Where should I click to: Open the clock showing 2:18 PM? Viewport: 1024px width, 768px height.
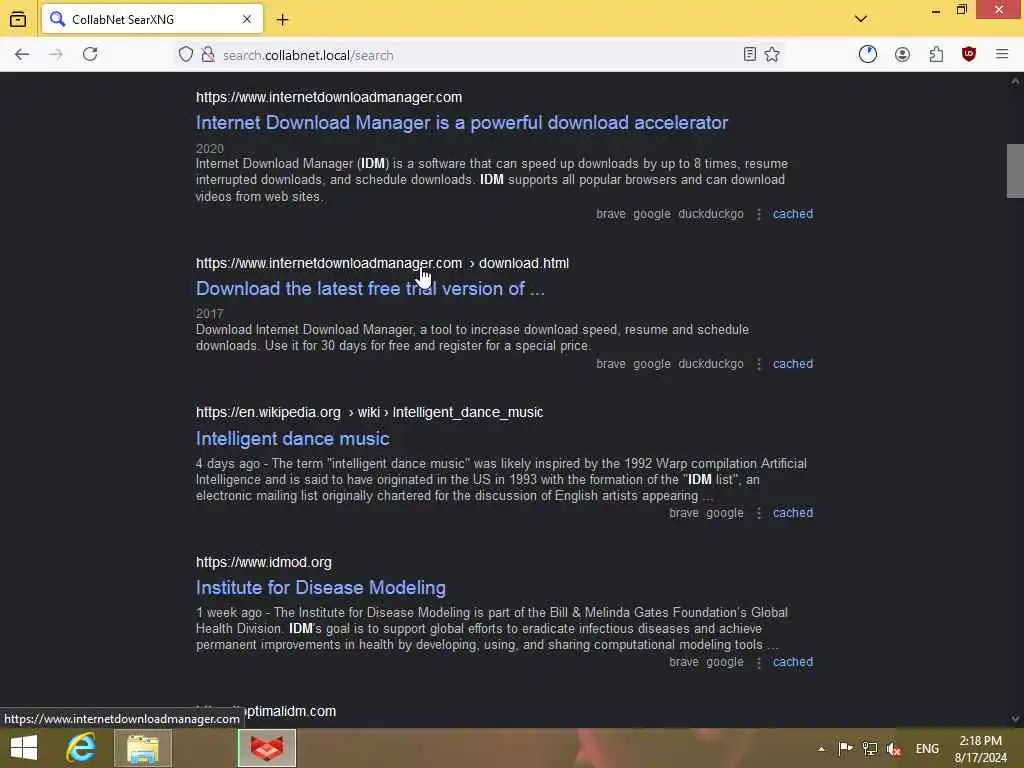pos(980,749)
